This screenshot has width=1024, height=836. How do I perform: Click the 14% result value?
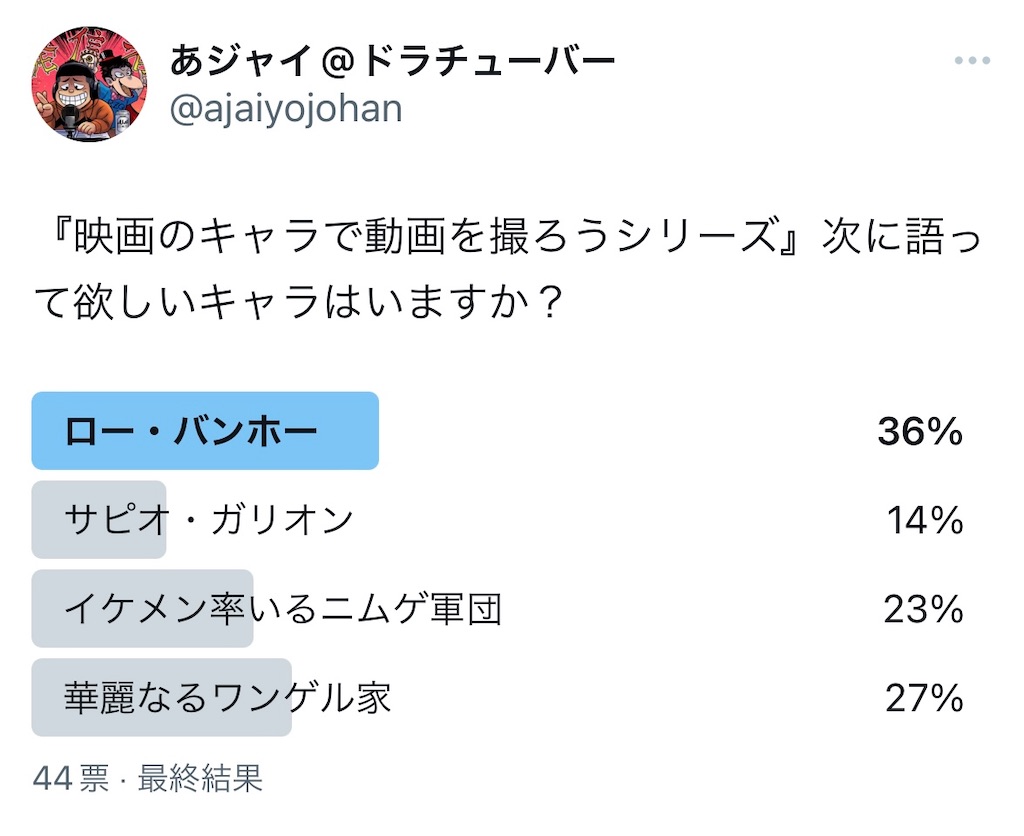pos(925,520)
